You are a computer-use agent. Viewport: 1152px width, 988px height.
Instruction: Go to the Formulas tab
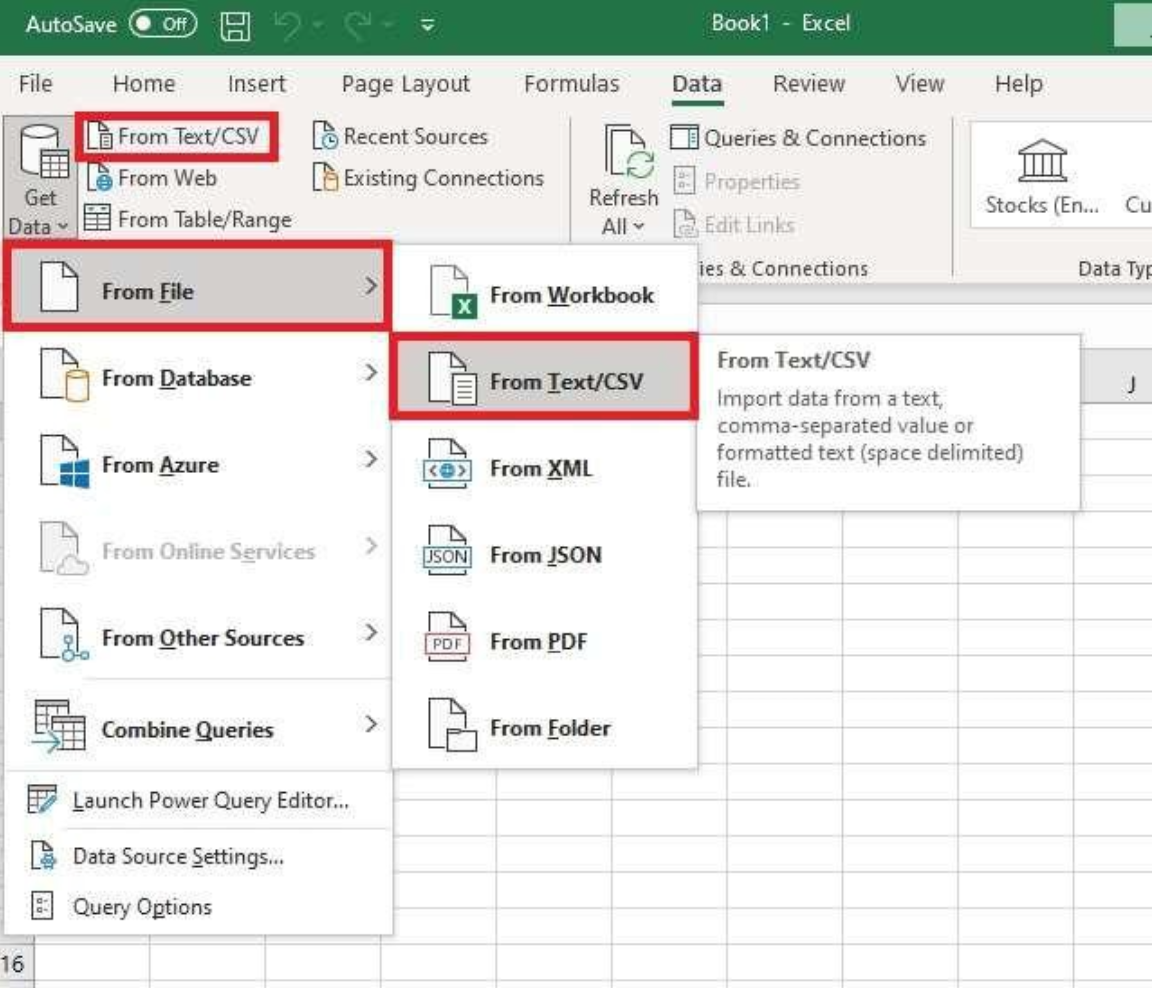(x=572, y=84)
